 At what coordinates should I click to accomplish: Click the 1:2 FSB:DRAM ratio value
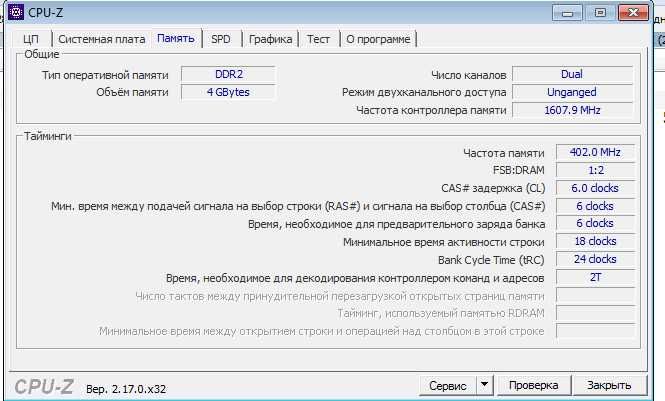point(595,170)
